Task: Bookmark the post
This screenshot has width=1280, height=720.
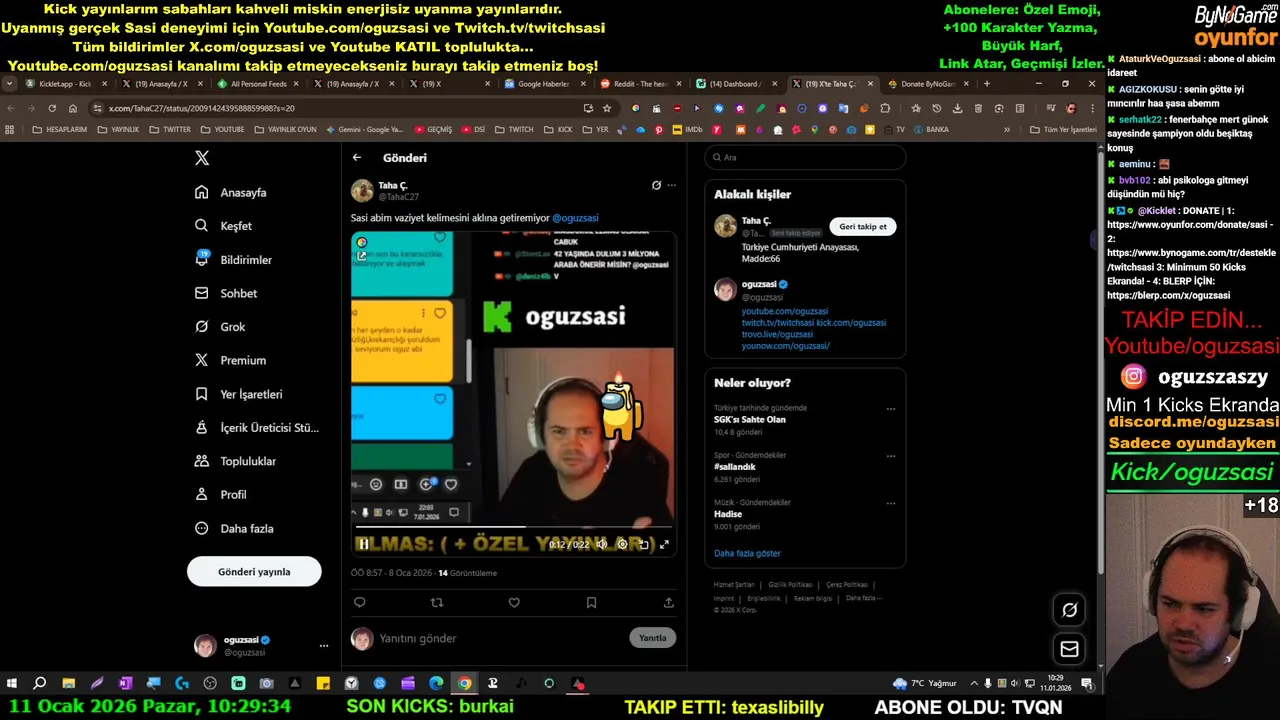Action: (x=591, y=602)
